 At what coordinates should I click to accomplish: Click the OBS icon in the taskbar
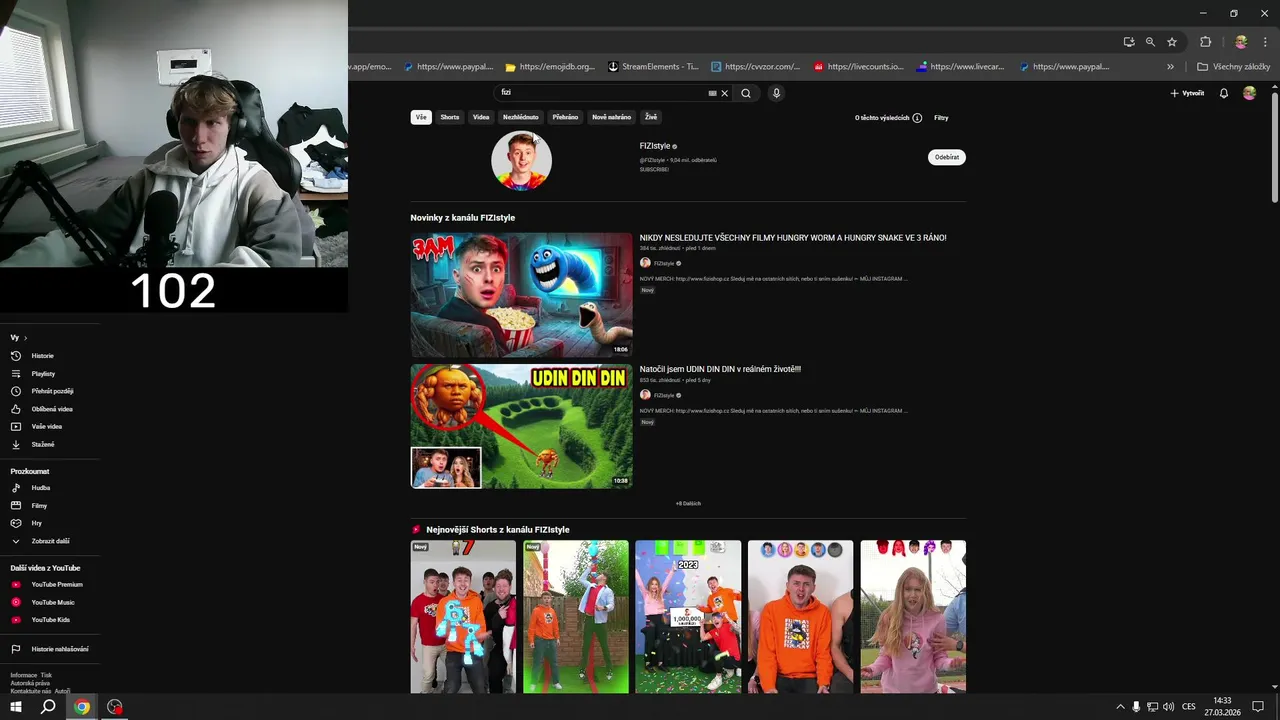(115, 707)
